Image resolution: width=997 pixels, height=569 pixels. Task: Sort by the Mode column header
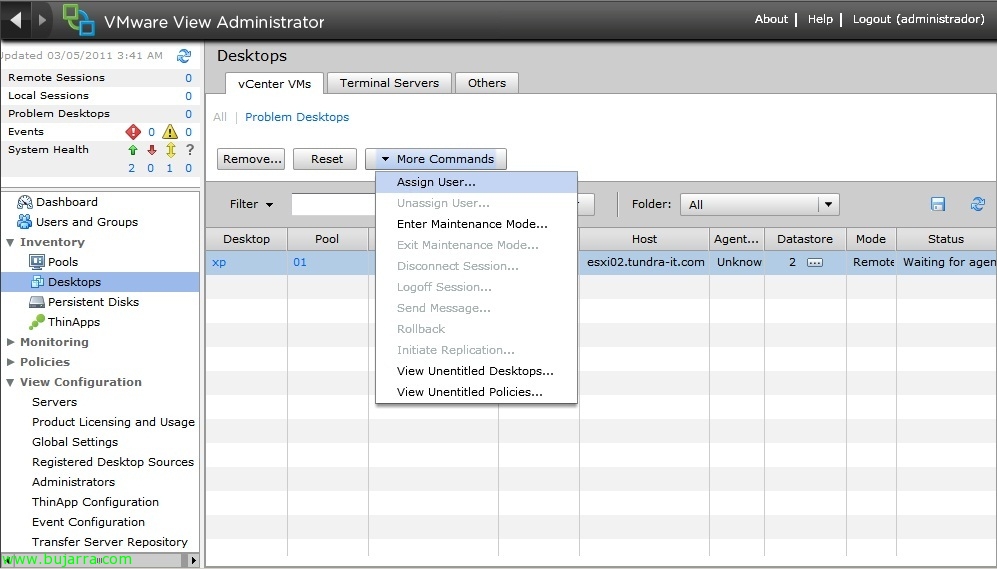pos(871,239)
